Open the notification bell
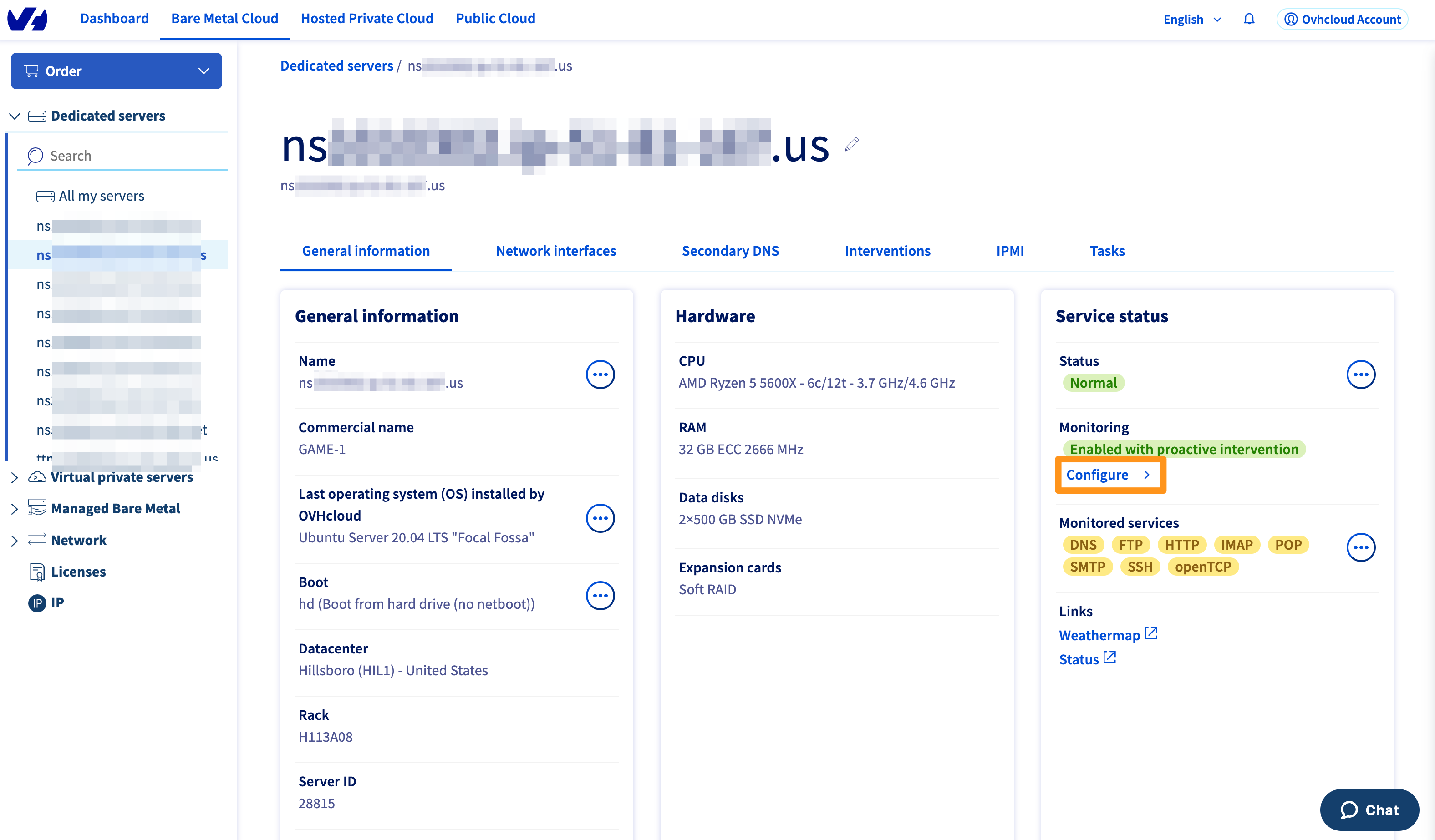This screenshot has width=1435, height=840. click(x=1249, y=19)
